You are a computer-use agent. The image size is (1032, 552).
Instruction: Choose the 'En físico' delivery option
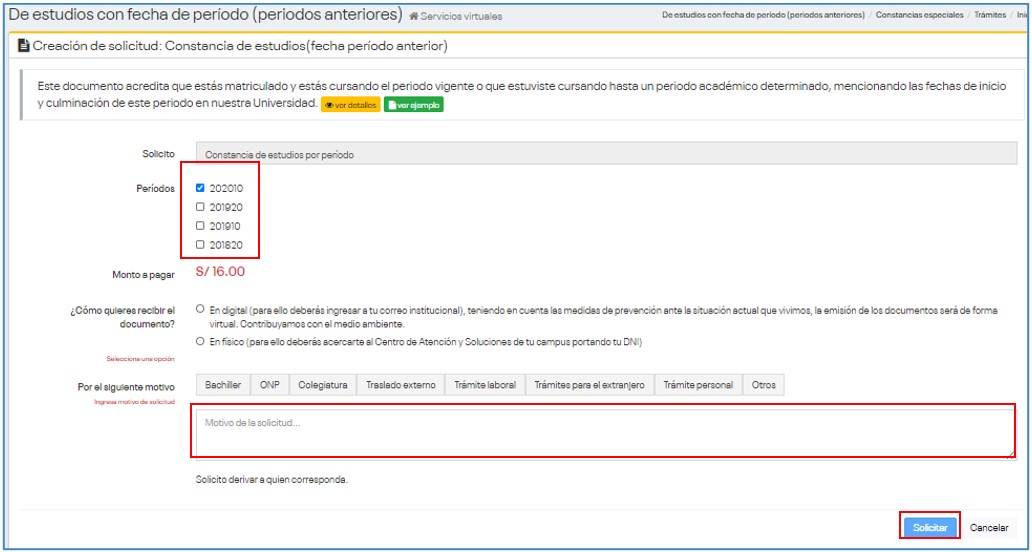(201, 341)
